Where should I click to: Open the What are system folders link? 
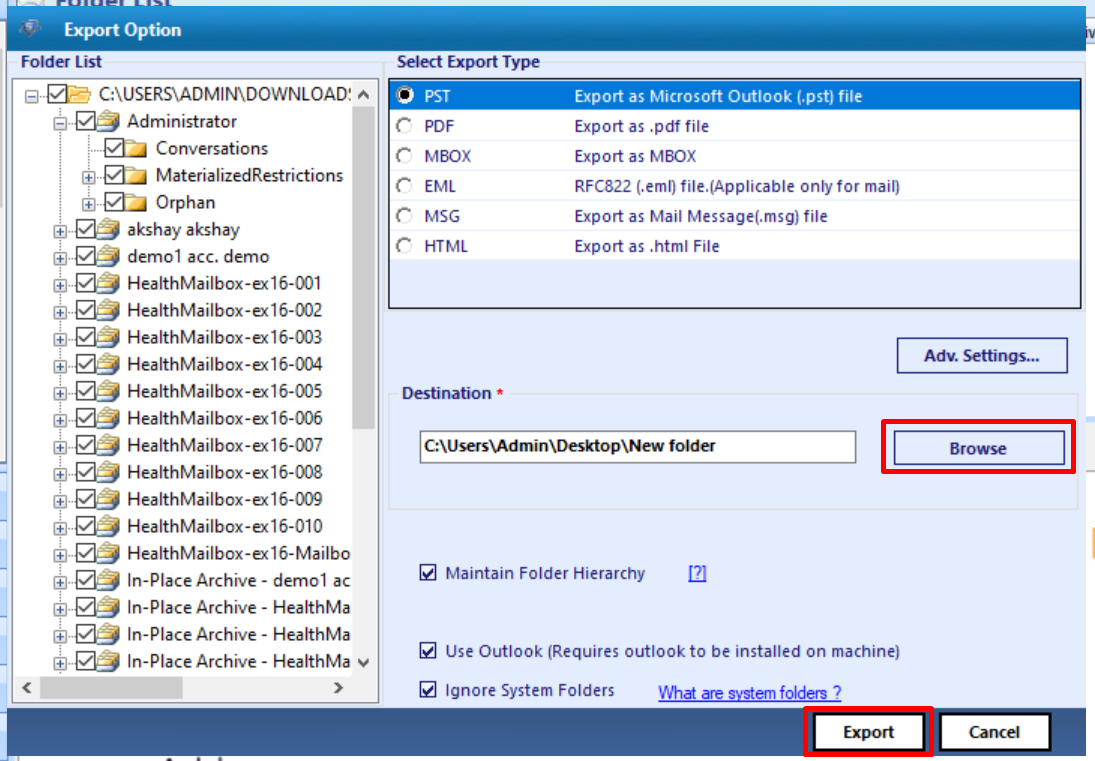coord(749,693)
